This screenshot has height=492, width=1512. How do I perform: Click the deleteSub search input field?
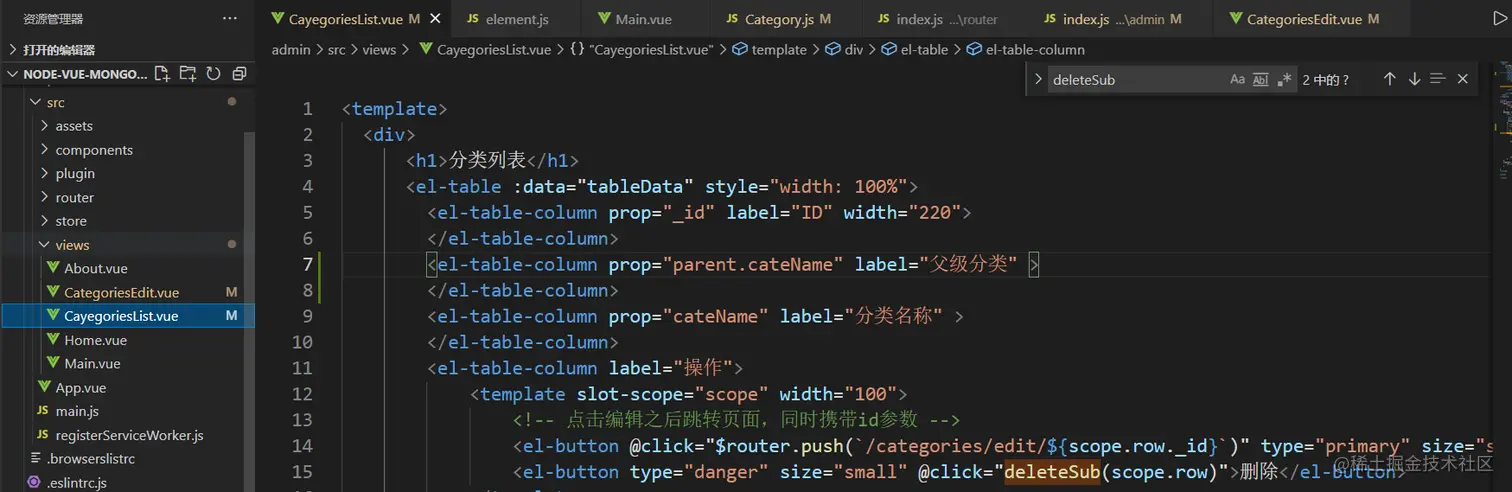pos(1135,79)
